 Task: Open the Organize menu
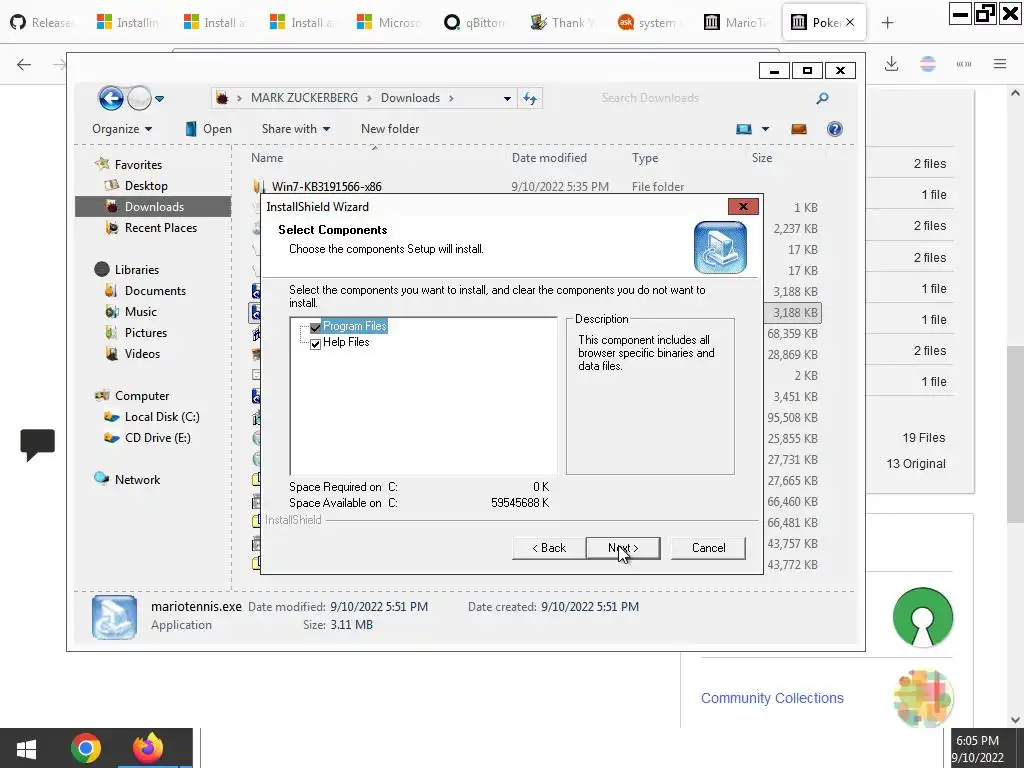[122, 129]
